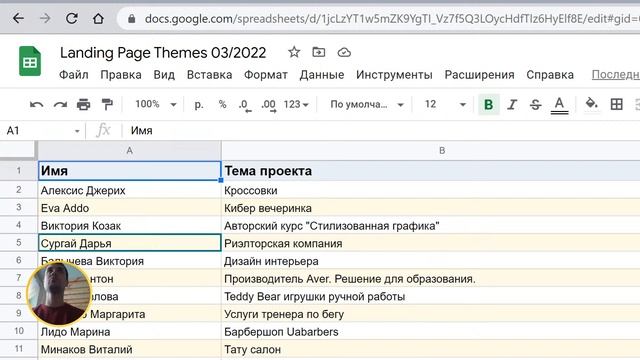Select column B header
Viewport: 640px width, 360px height.
point(431,151)
